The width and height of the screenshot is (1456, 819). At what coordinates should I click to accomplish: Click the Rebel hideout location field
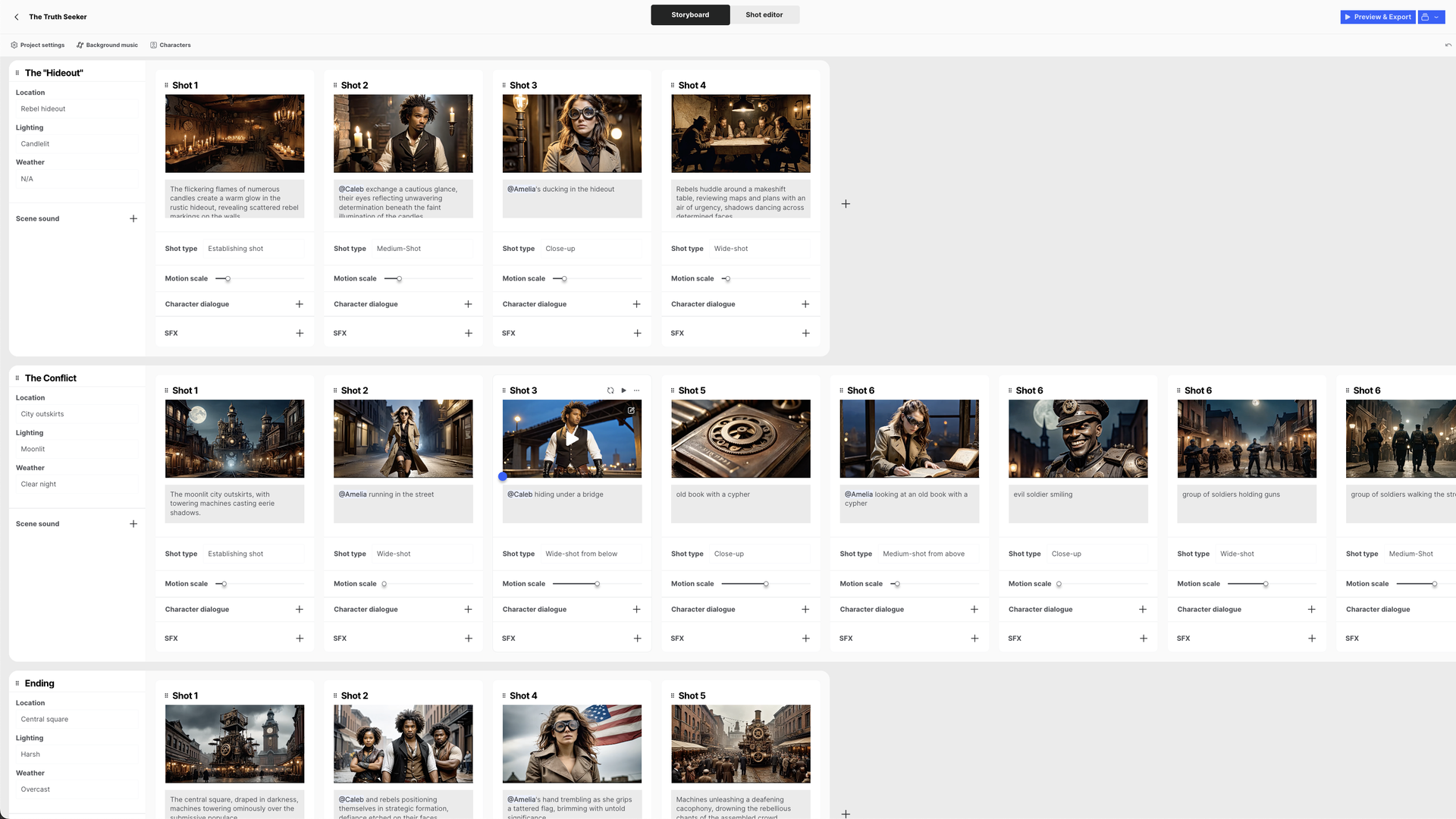point(76,108)
